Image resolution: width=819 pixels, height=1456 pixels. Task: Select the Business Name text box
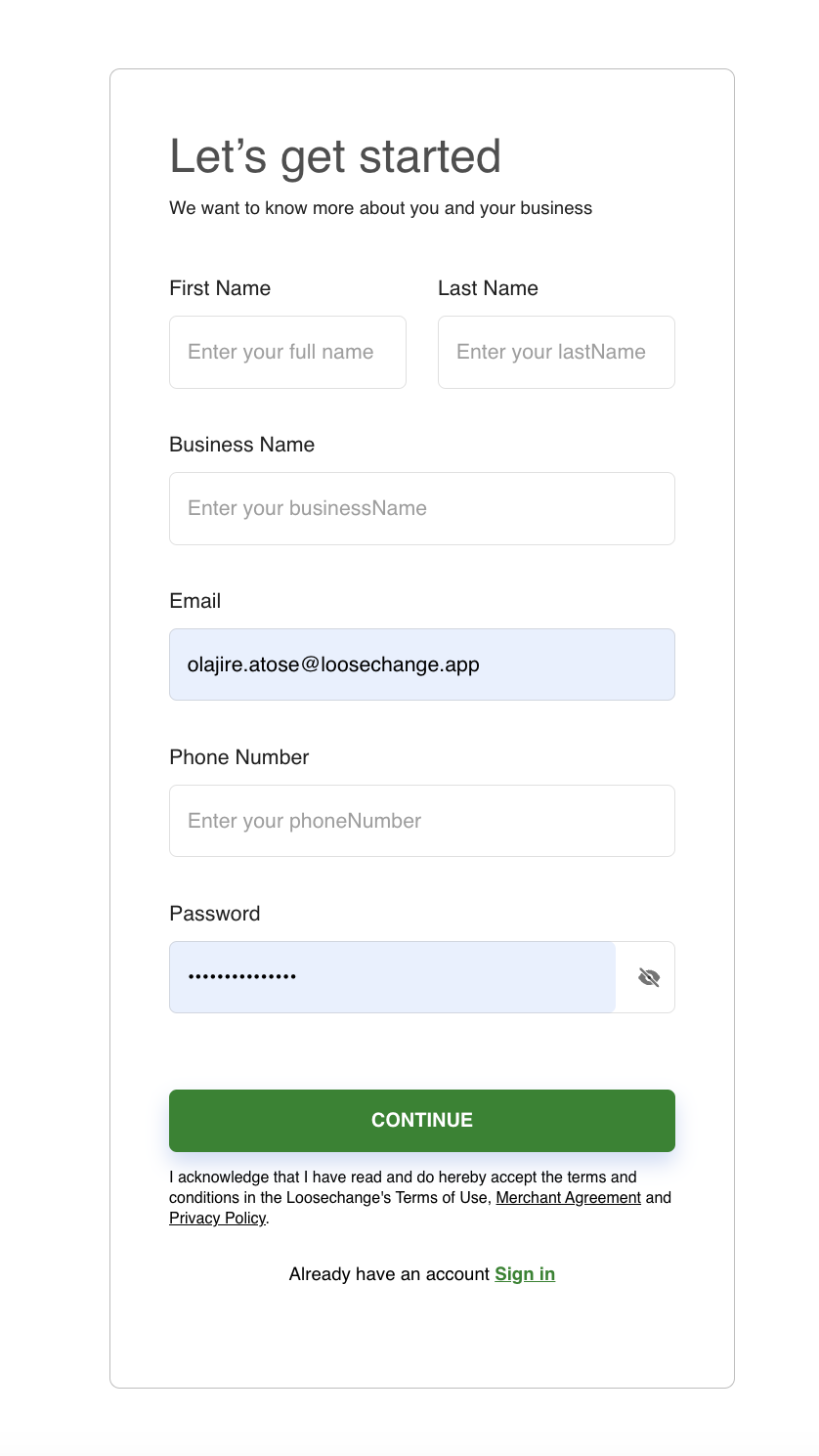point(421,508)
